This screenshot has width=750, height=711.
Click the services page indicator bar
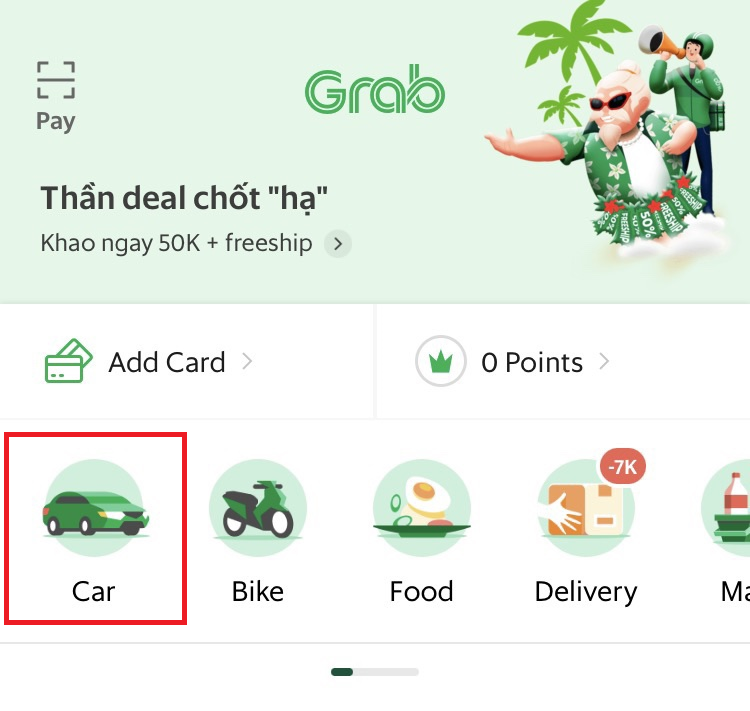[x=375, y=672]
